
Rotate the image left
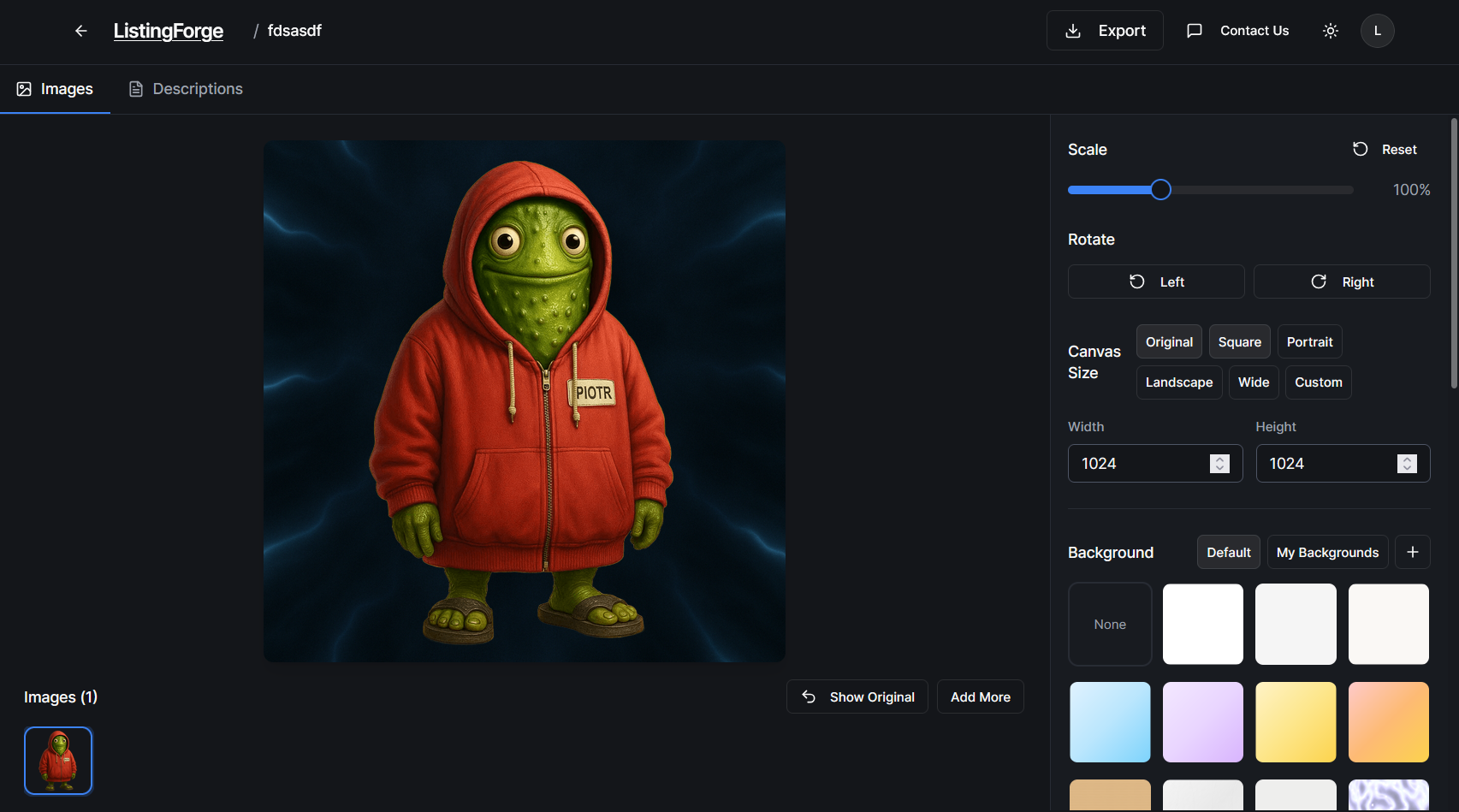coord(1155,282)
